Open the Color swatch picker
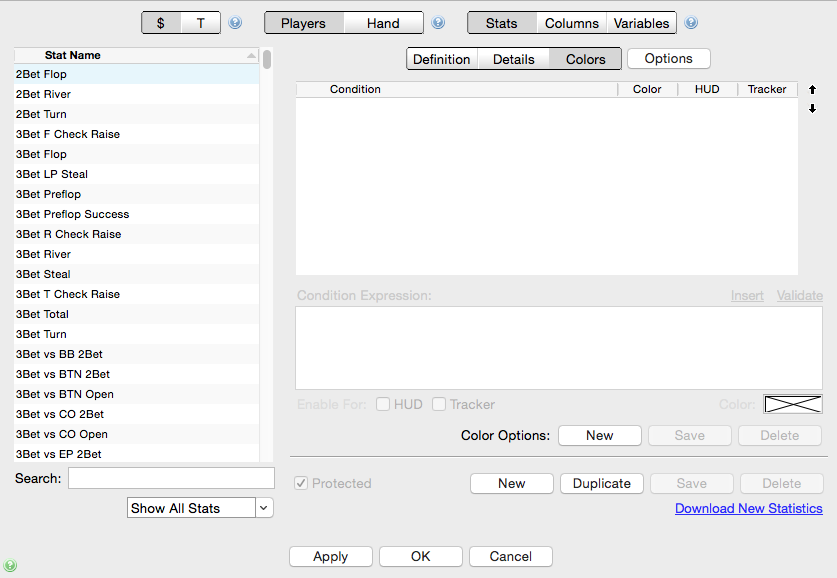This screenshot has width=837, height=578. 793,404
